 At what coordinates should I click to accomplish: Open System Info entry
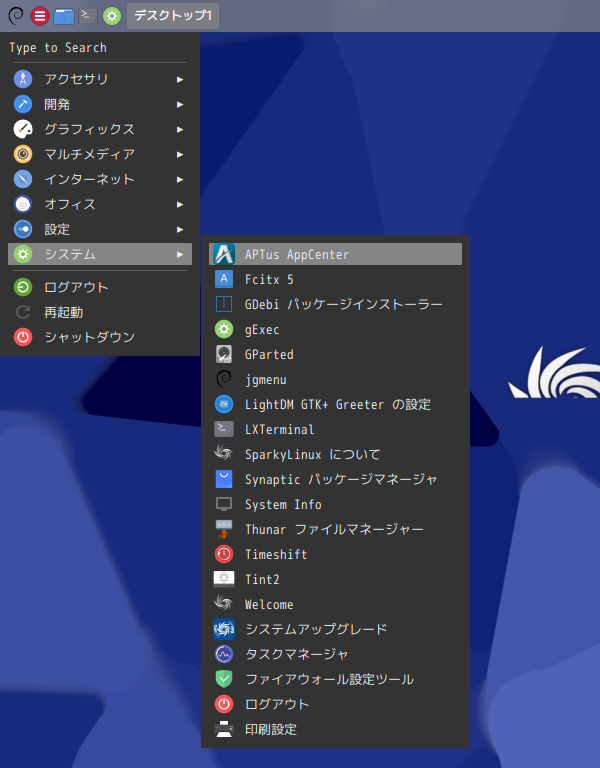tap(335, 504)
